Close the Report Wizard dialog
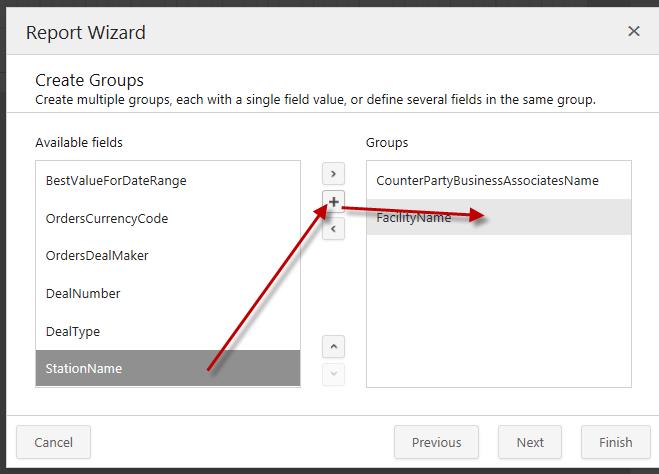This screenshot has width=659, height=474. tap(633, 31)
